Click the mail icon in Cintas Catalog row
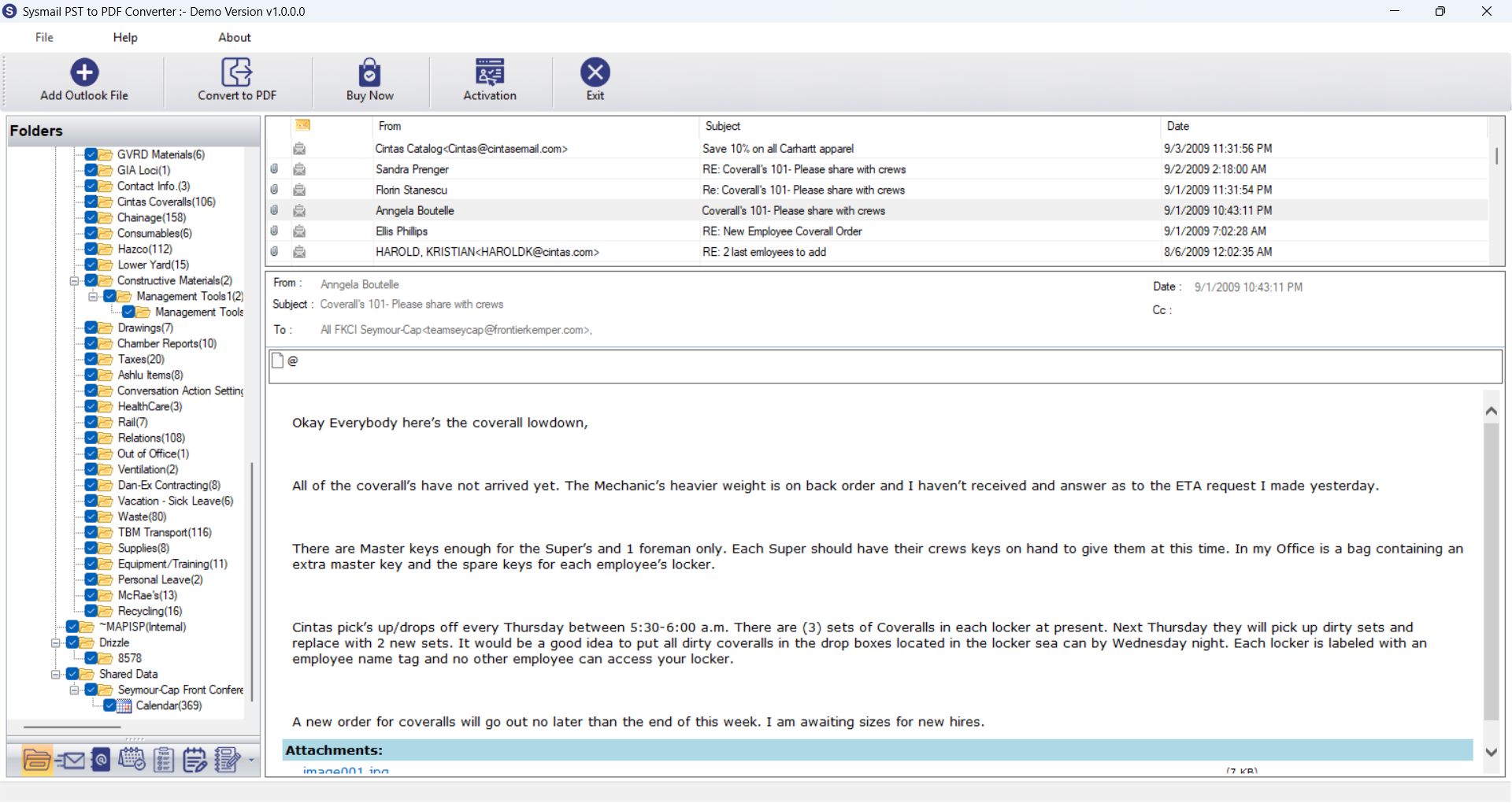This screenshot has width=1512, height=803. [299, 148]
